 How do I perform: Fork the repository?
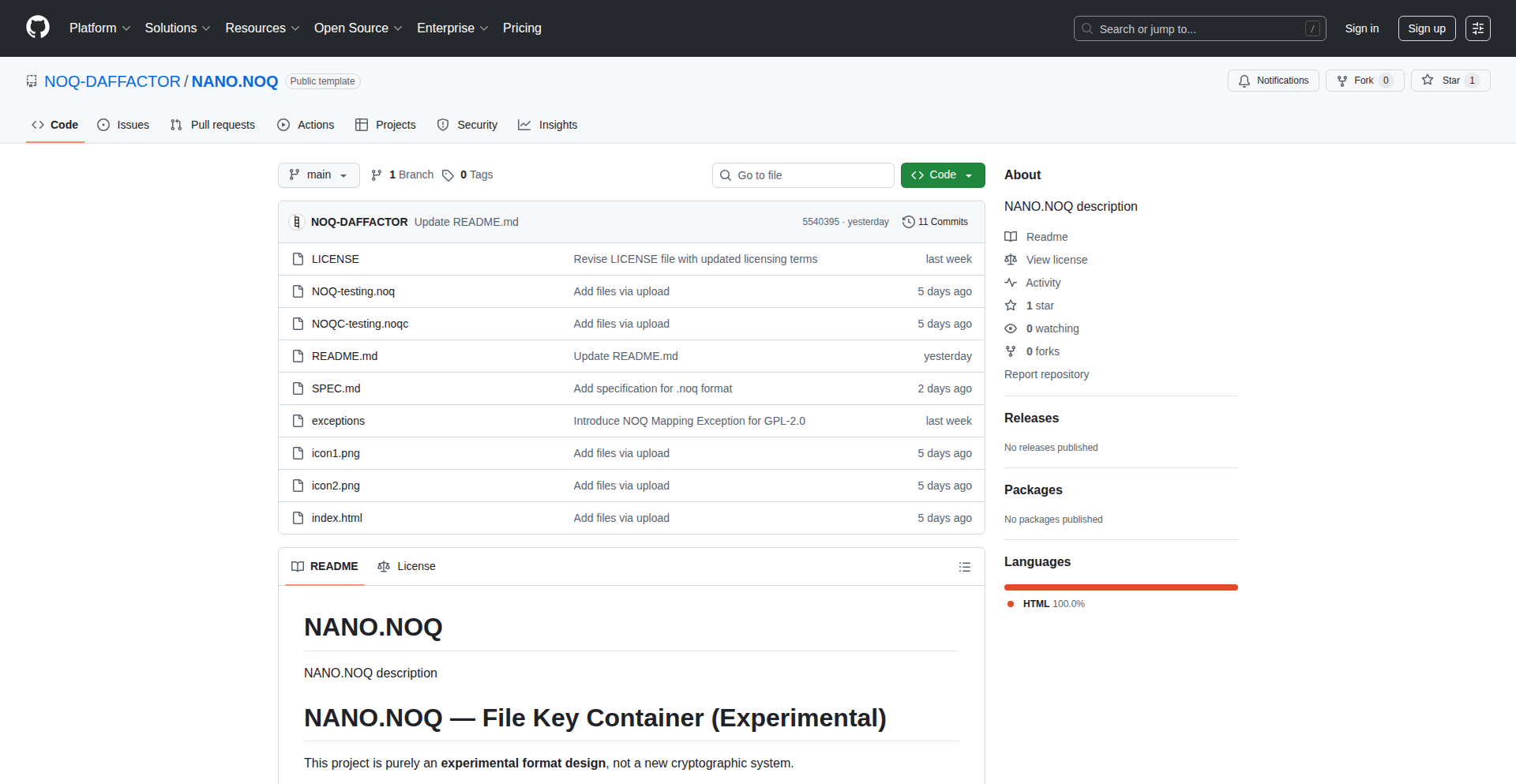tap(1364, 80)
